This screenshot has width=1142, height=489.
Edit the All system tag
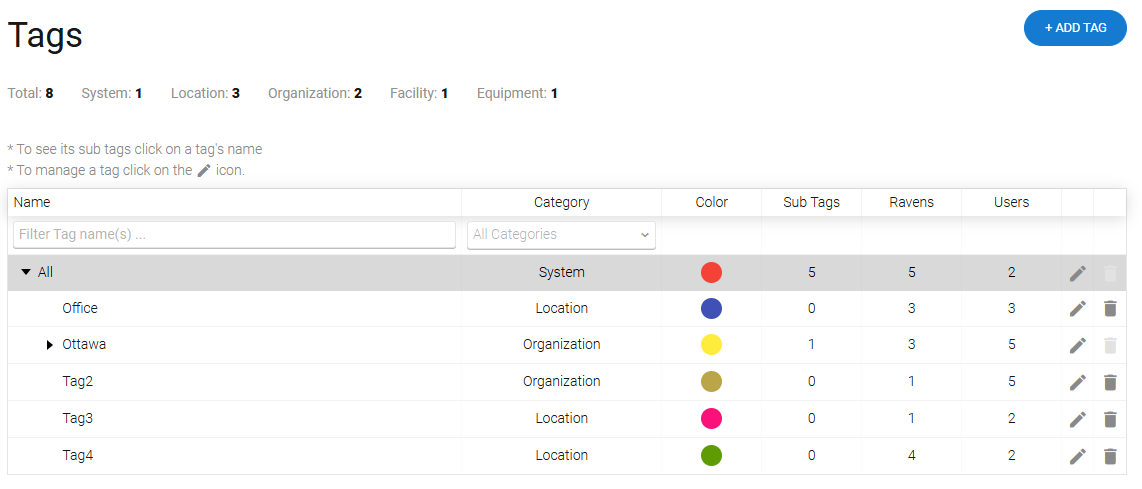1077,273
